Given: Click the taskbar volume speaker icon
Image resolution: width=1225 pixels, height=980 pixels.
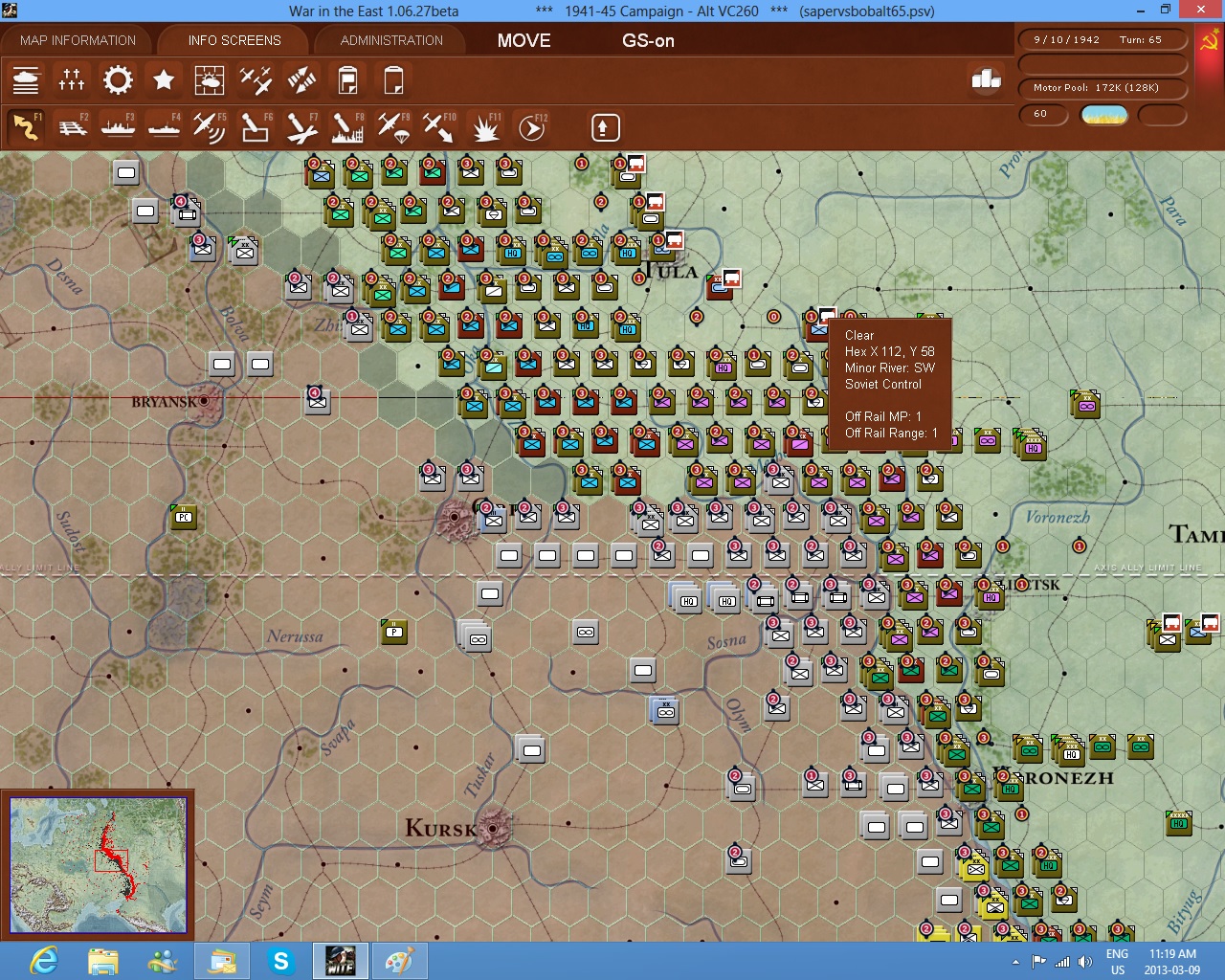Looking at the screenshot, I should [x=1084, y=962].
